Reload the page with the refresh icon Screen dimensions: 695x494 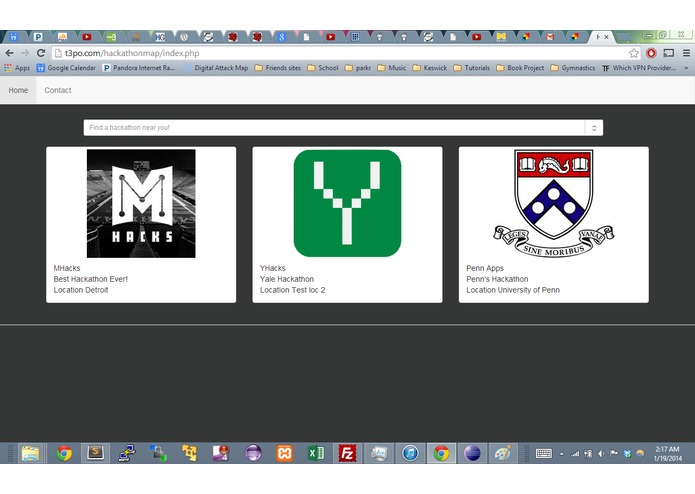coord(41,53)
